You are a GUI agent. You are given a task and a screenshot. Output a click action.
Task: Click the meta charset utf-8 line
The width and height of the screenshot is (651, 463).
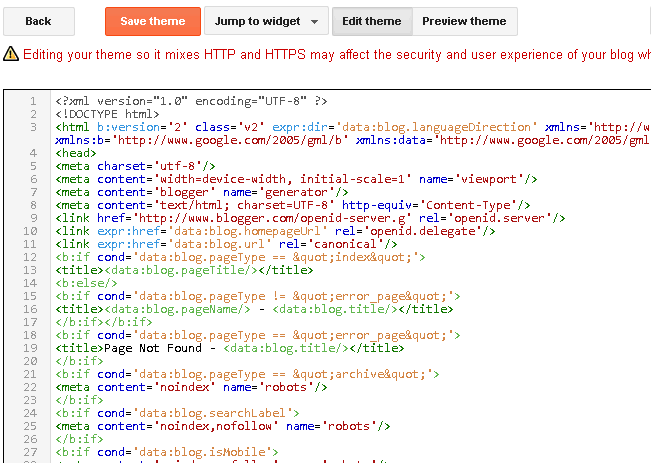129,166
